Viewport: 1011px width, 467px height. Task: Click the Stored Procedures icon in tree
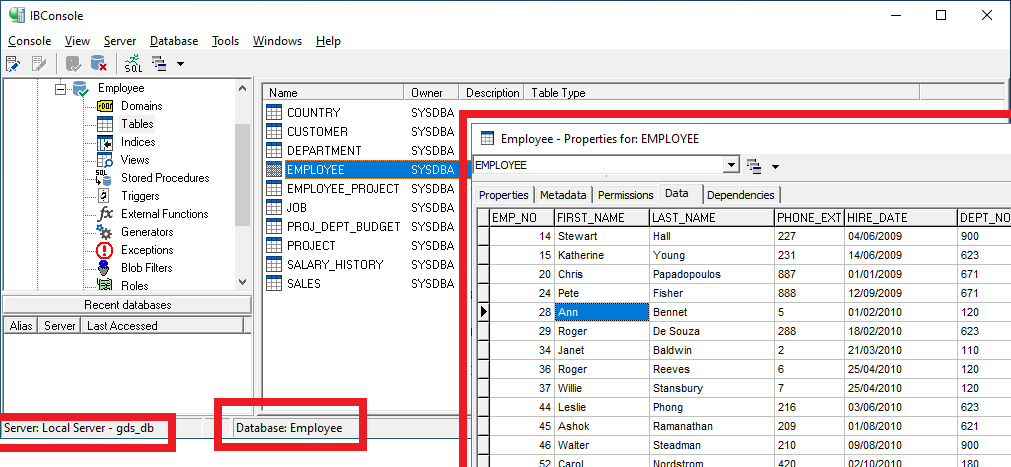[104, 178]
